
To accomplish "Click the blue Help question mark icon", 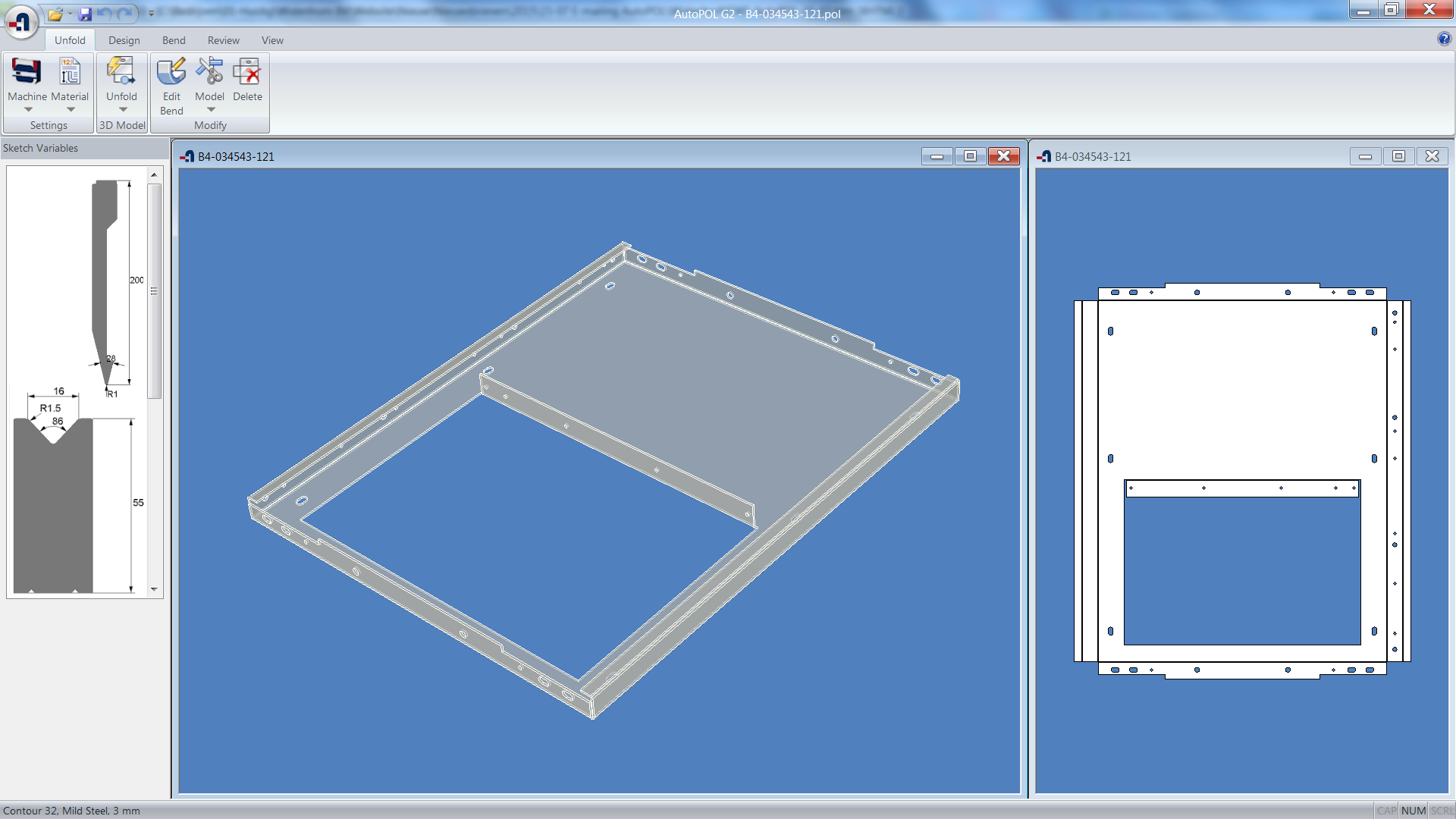I will (1444, 39).
